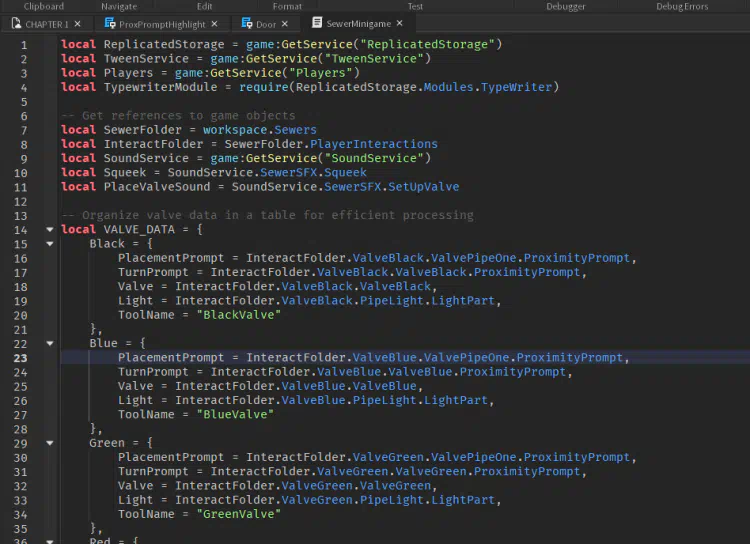Click line number 23 in the gutter

click(20, 358)
